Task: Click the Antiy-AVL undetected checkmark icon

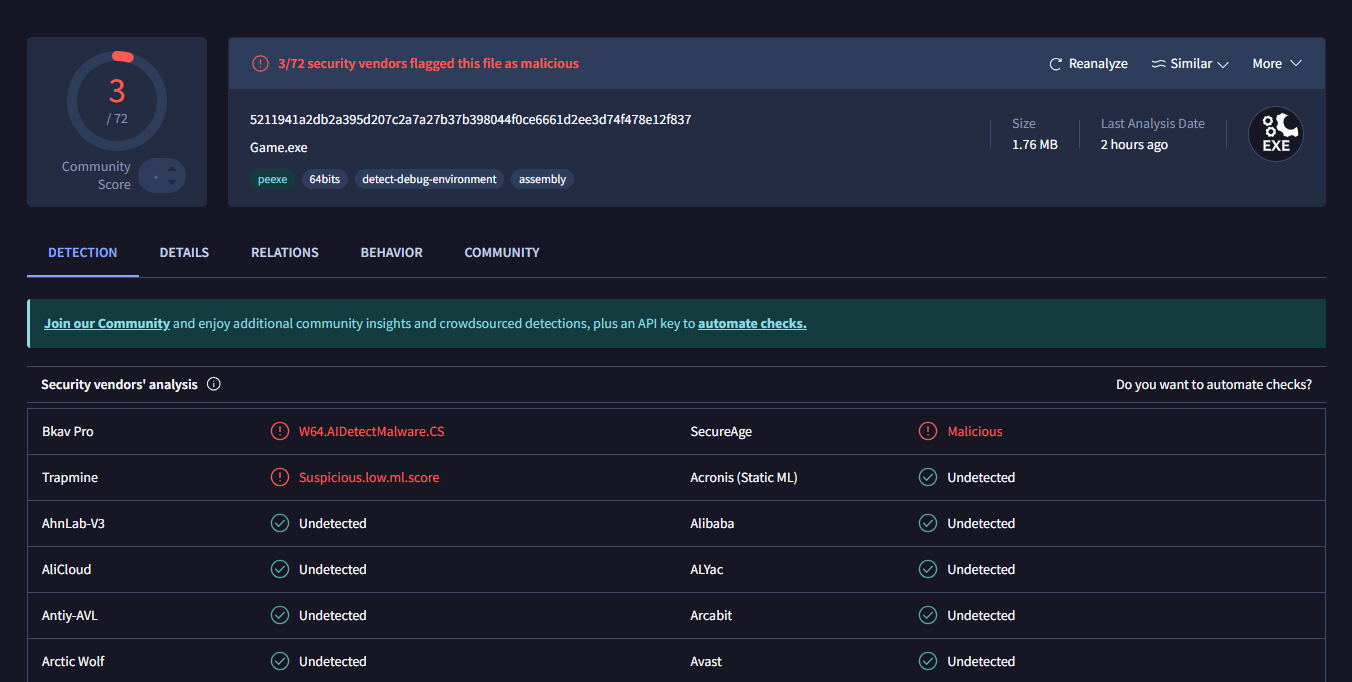Action: (x=280, y=615)
